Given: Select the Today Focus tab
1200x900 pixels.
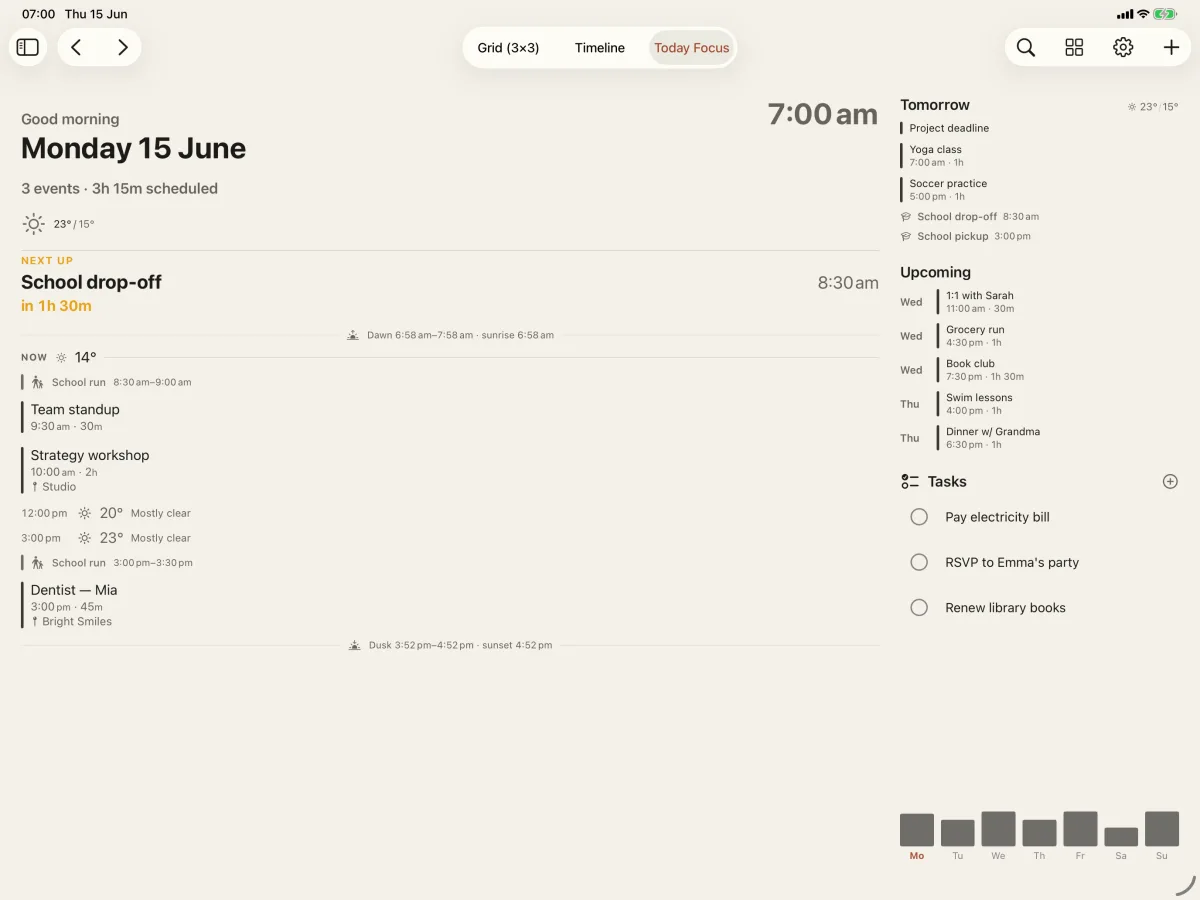Looking at the screenshot, I should point(692,48).
